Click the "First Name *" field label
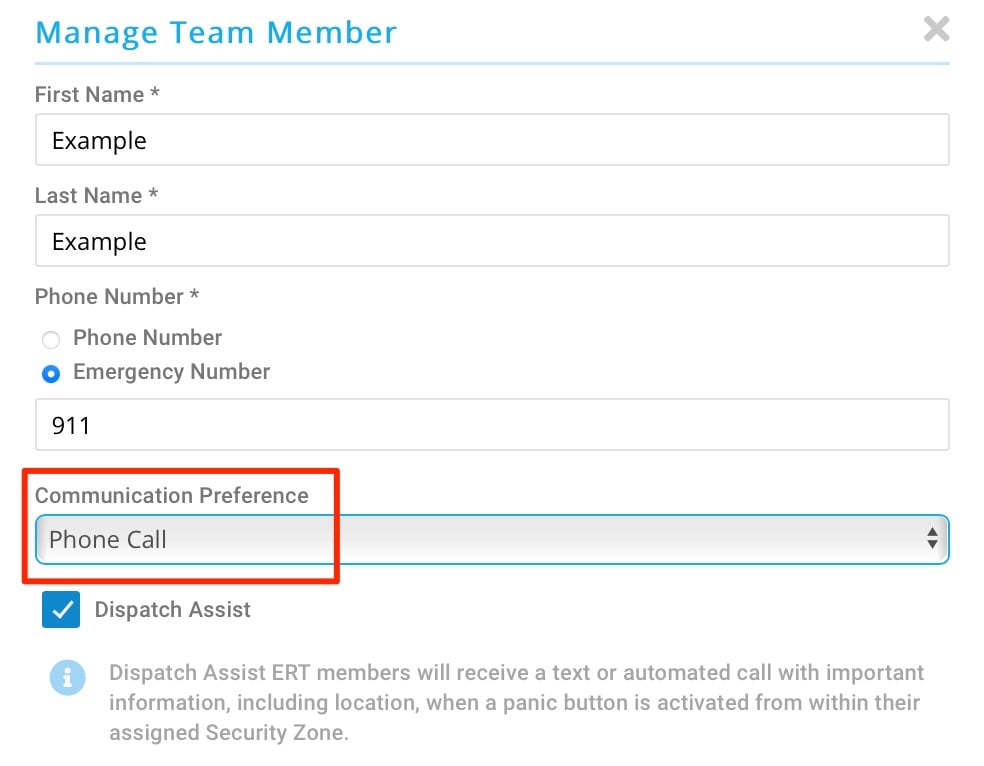This screenshot has width=984, height=766. pyautogui.click(x=97, y=95)
